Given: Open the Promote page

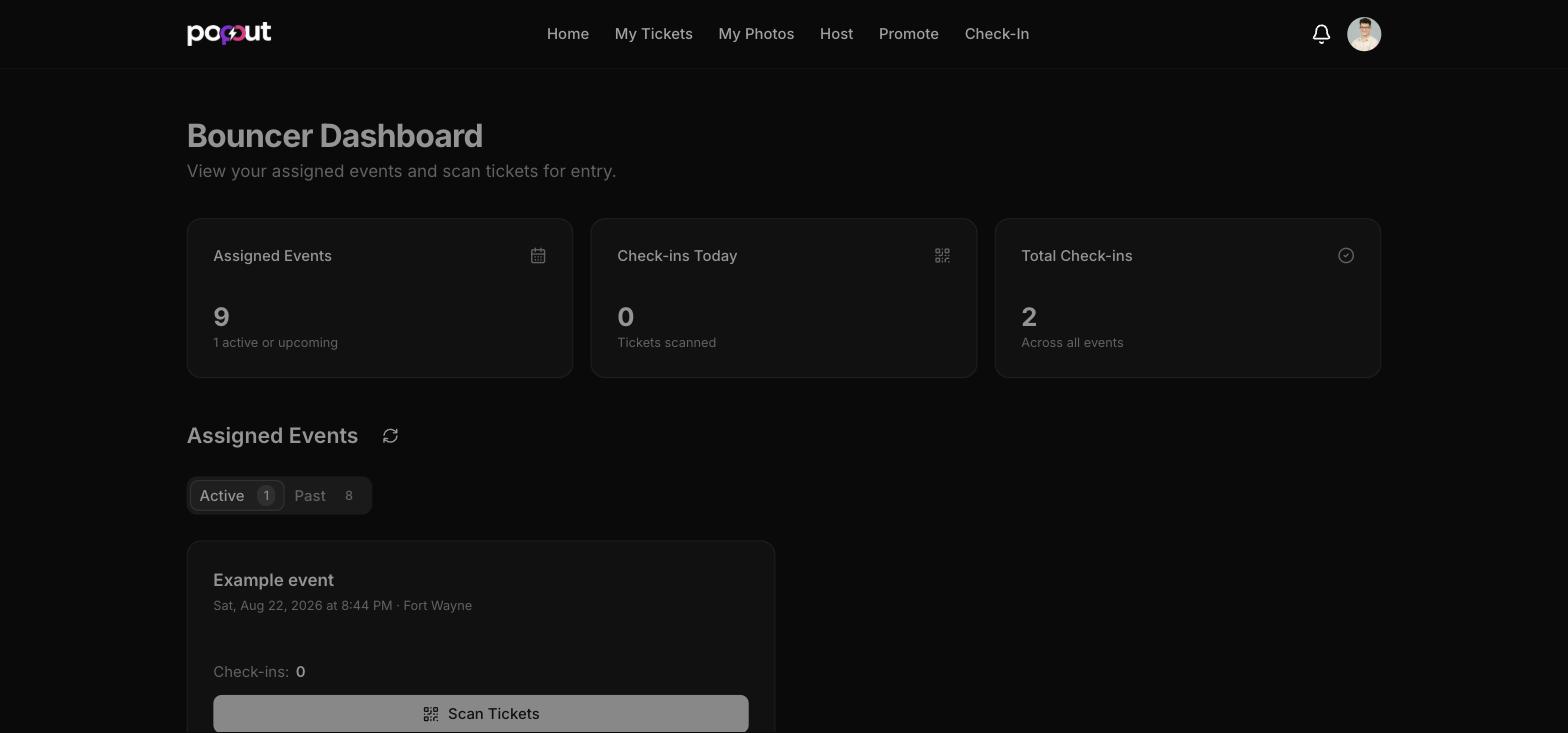Looking at the screenshot, I should tap(909, 34).
